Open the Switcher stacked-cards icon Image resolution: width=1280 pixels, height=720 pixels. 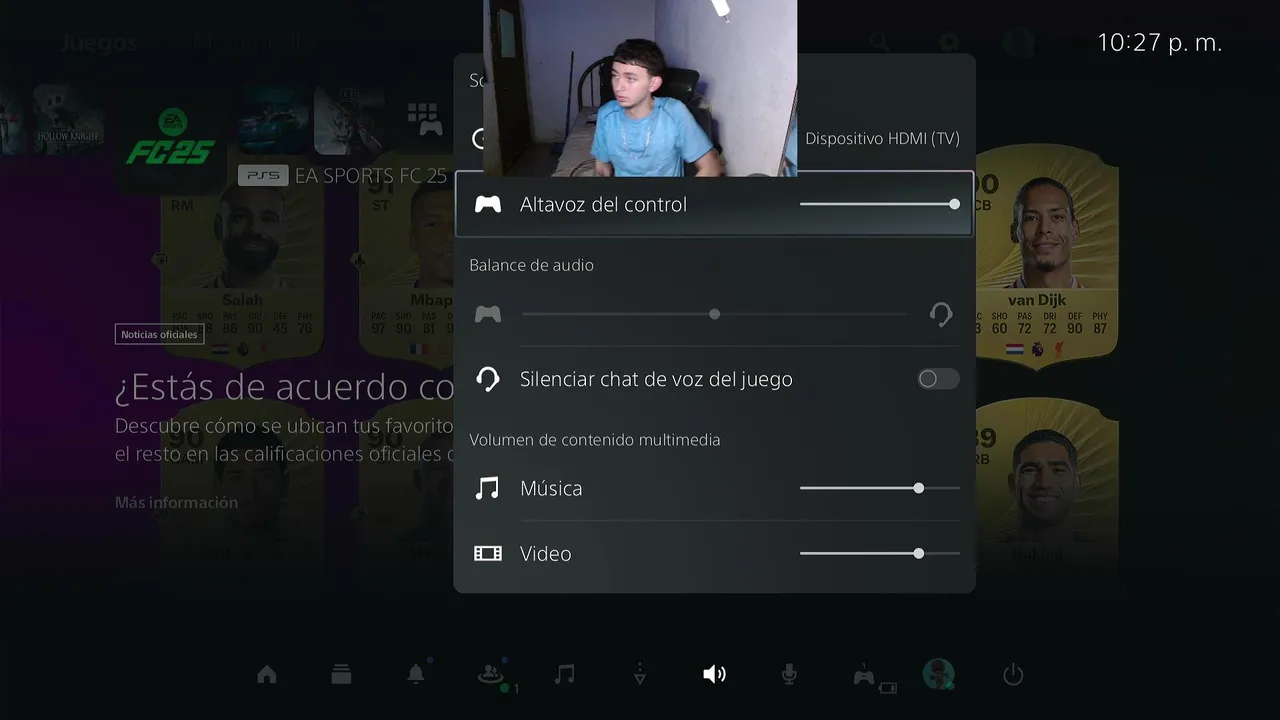(x=341, y=675)
